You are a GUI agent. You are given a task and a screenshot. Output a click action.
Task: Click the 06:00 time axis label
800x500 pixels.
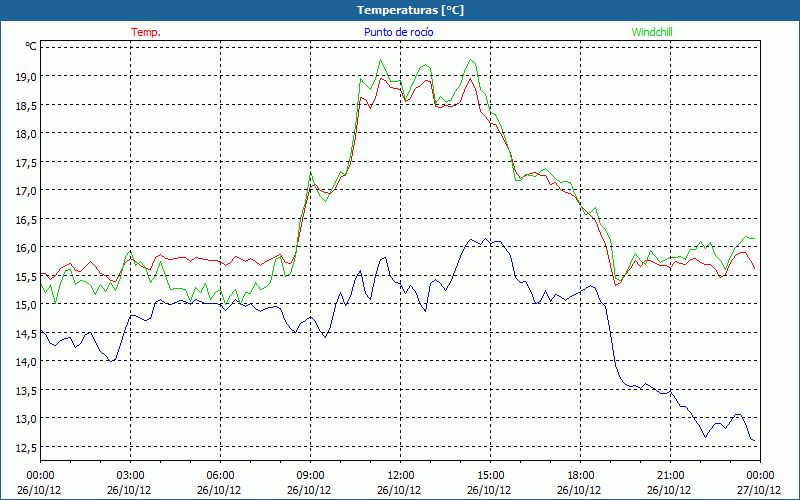(x=220, y=476)
